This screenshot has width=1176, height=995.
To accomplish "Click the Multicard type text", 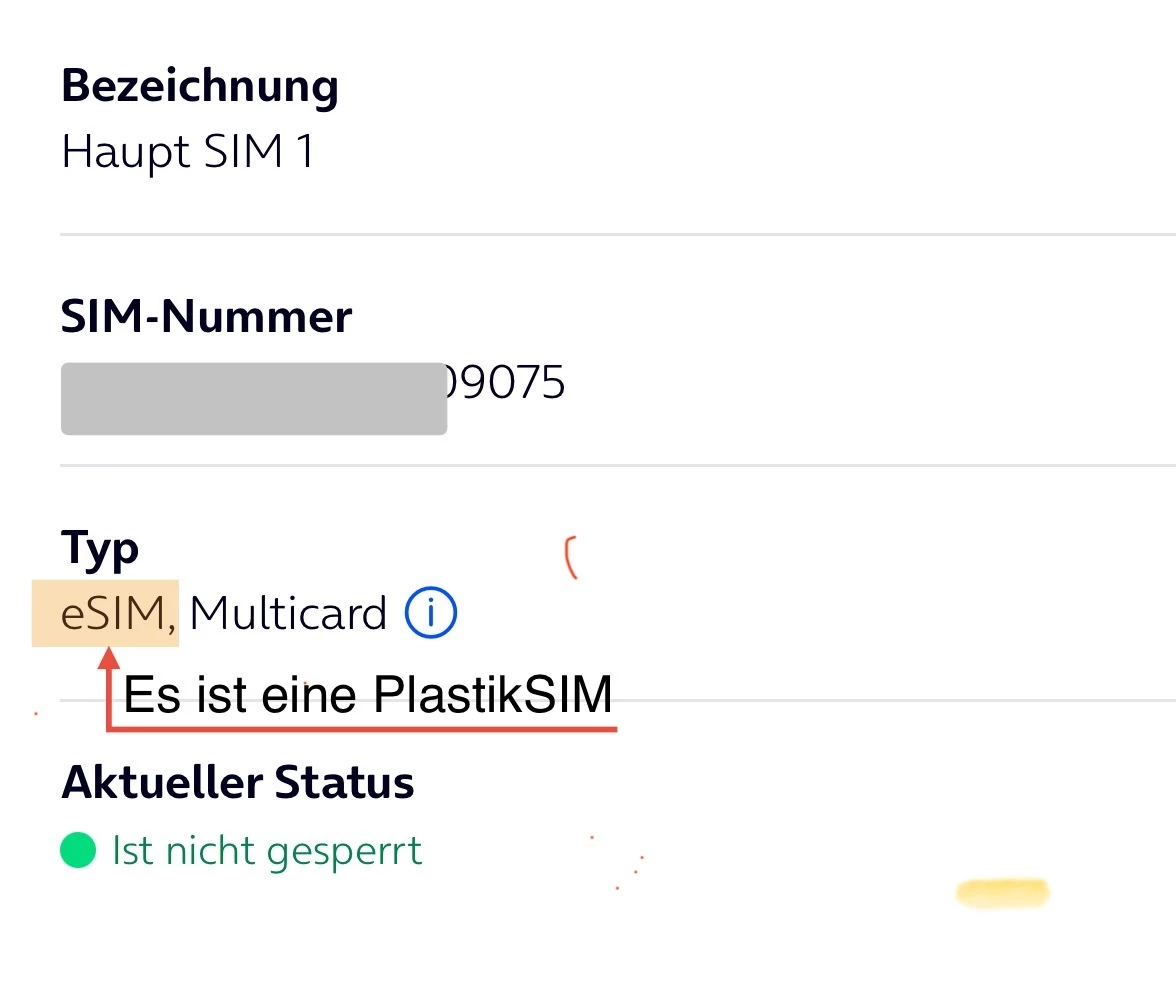I will pyautogui.click(x=288, y=614).
